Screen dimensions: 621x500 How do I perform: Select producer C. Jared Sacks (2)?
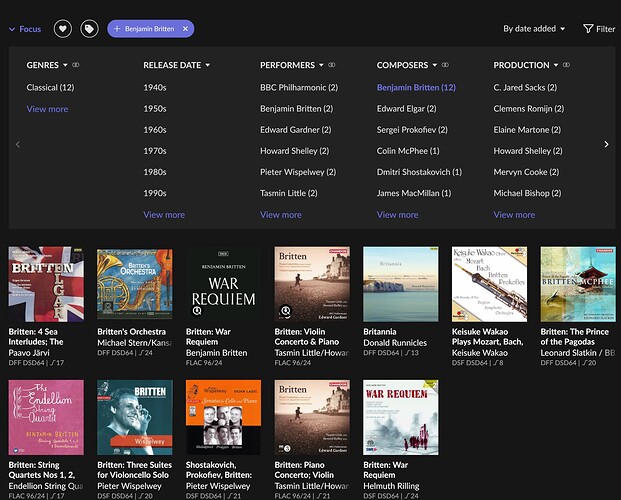click(525, 88)
